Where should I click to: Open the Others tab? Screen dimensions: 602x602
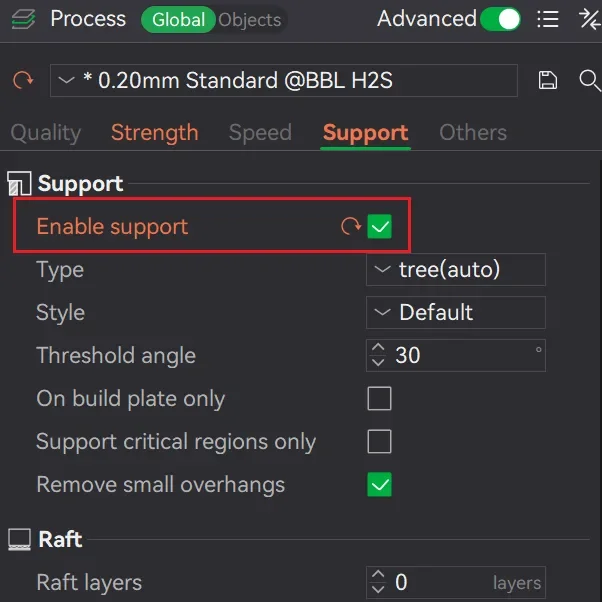473,133
